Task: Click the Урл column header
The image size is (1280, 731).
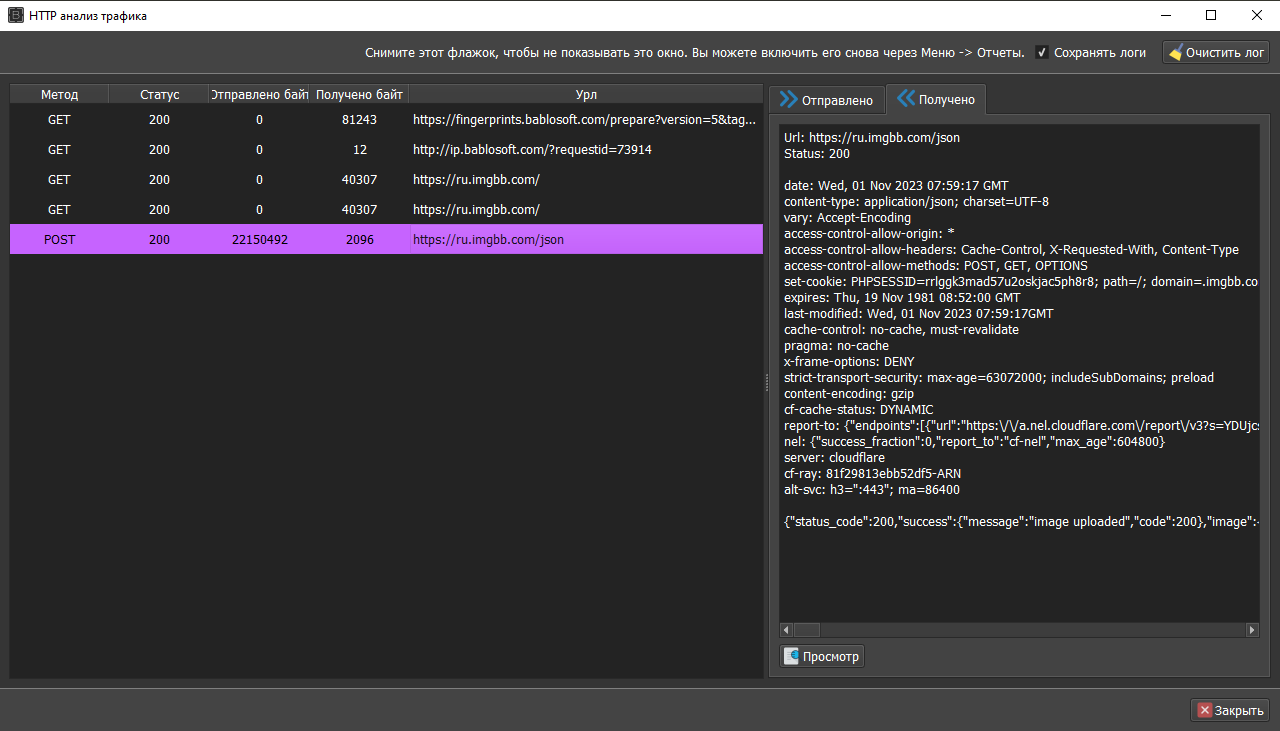Action: (586, 95)
